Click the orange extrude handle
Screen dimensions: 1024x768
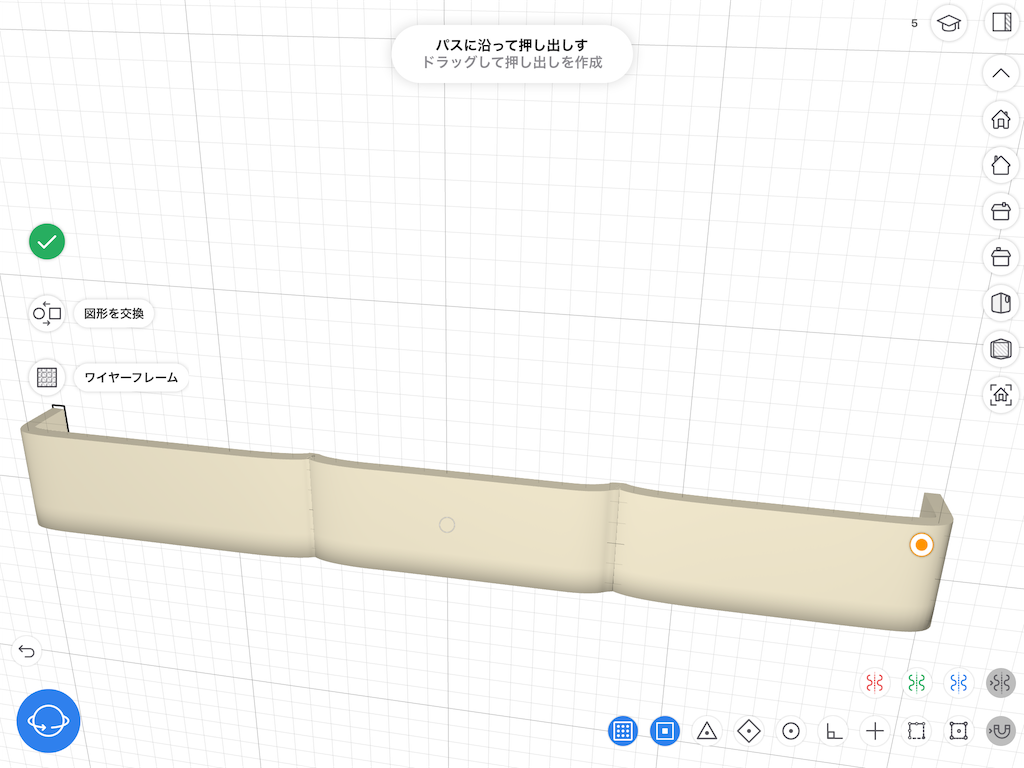[x=921, y=545]
